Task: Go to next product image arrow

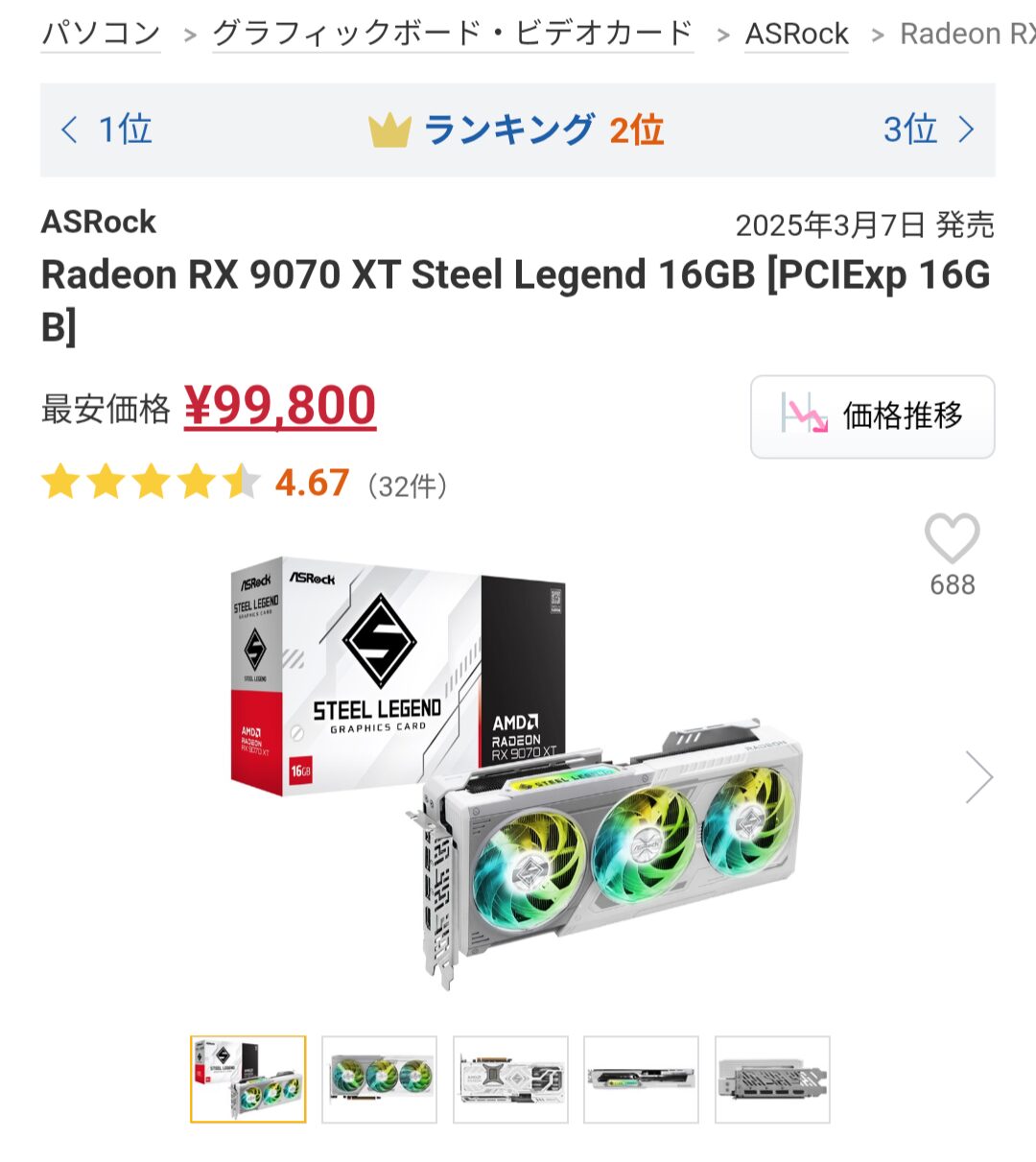Action: 978,776
